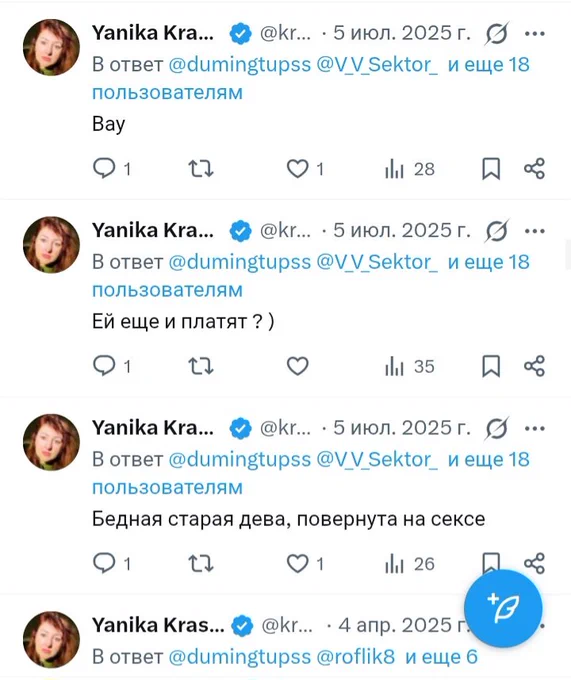Open more options on the second tweet

[535, 231]
